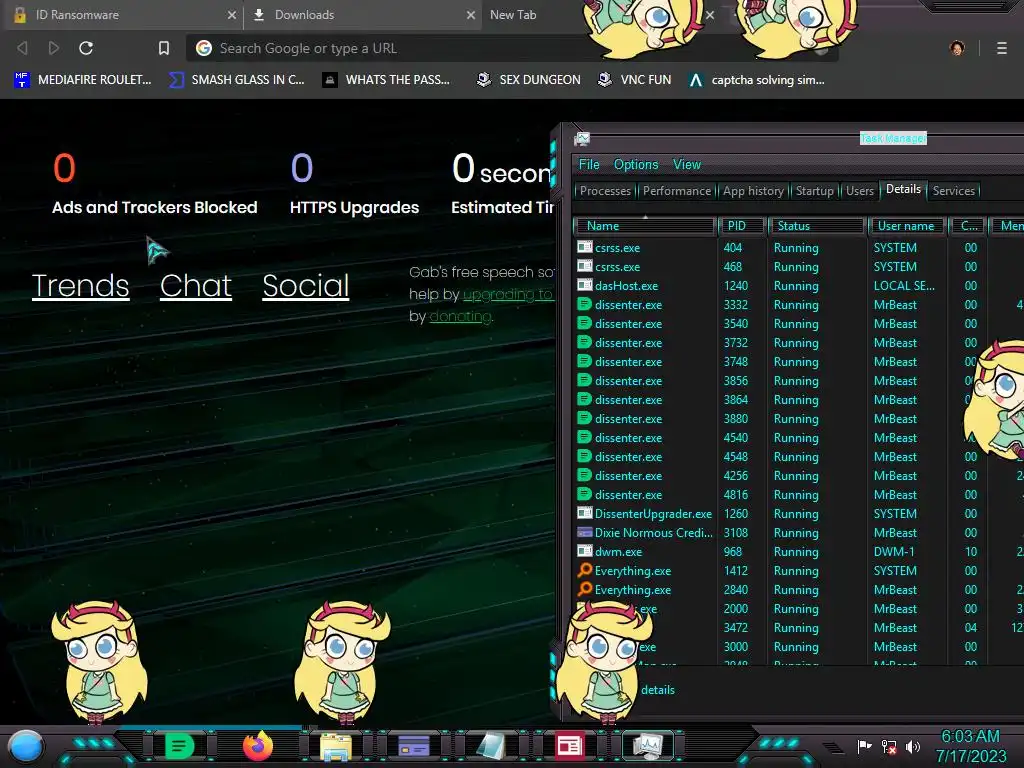
Task: Open the Social link
Action: (306, 286)
